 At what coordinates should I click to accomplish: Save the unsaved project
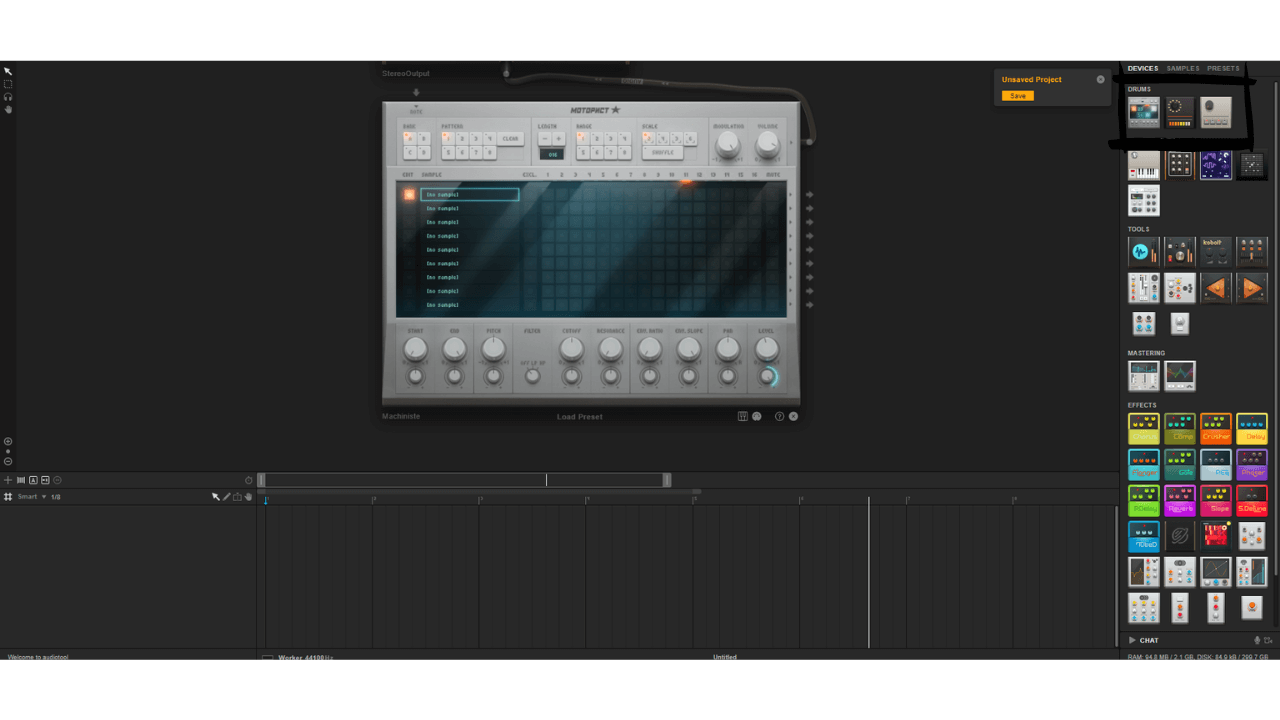coord(1019,95)
